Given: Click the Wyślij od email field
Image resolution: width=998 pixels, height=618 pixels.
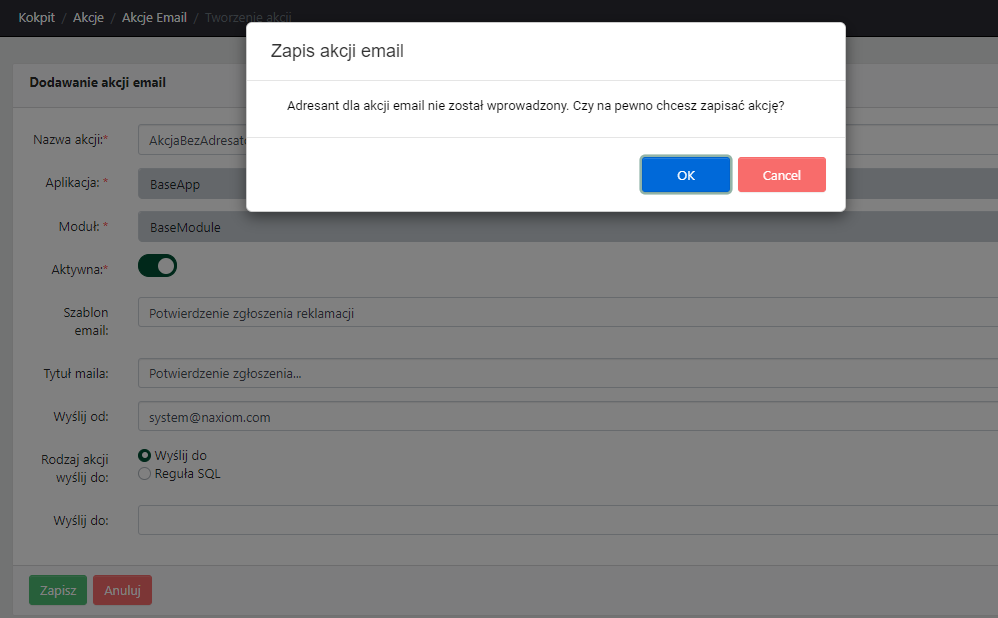Looking at the screenshot, I should [x=560, y=417].
